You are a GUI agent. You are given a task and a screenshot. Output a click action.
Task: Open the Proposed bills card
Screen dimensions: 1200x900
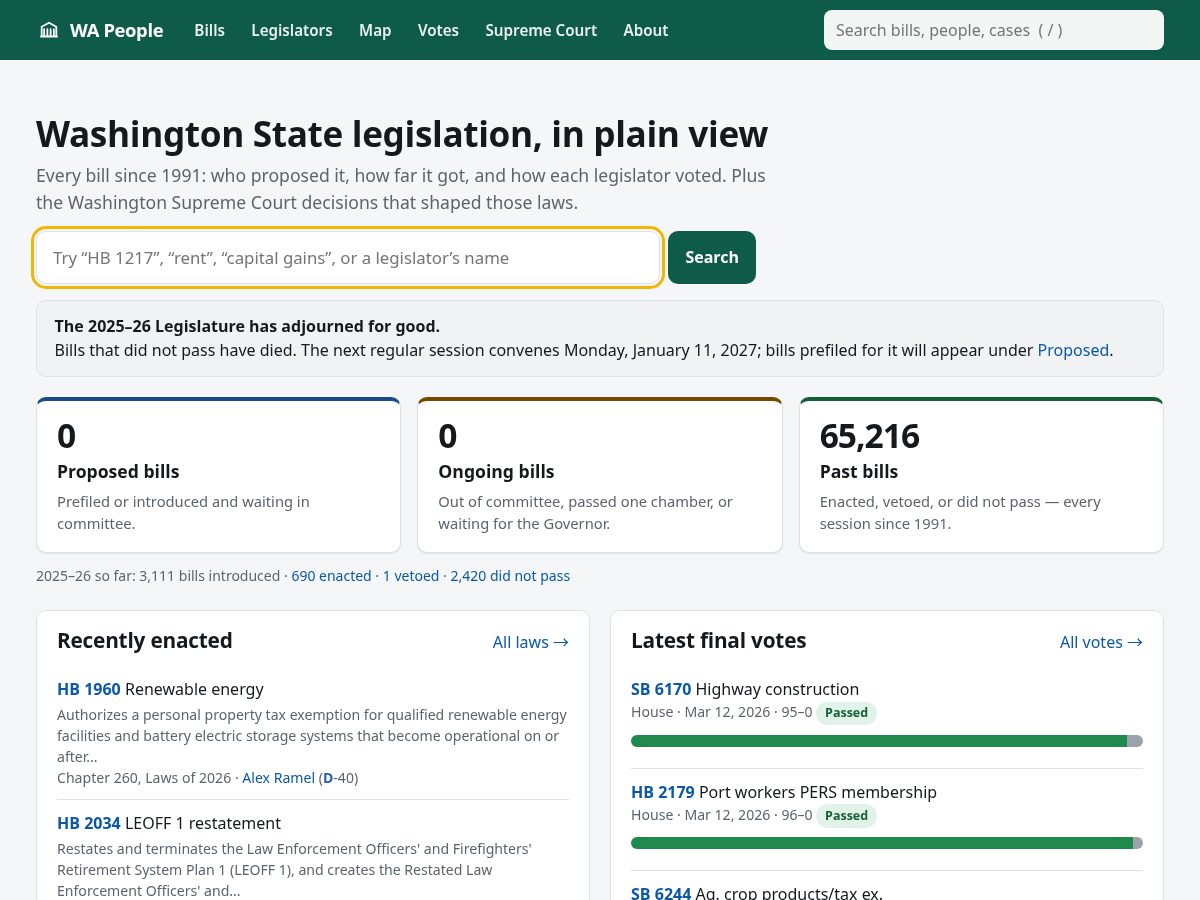(218, 475)
